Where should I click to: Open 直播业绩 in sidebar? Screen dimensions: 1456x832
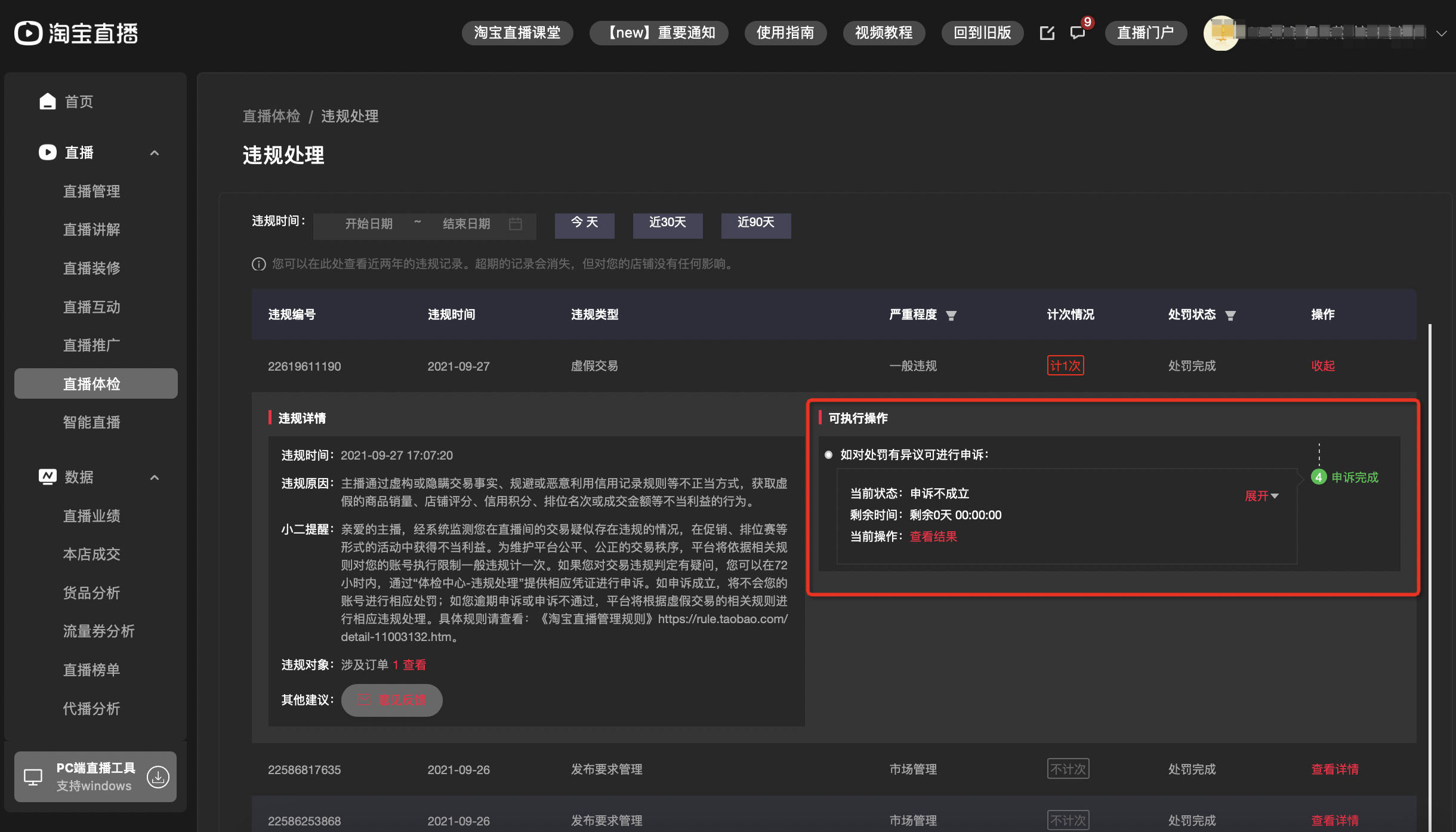(92, 516)
